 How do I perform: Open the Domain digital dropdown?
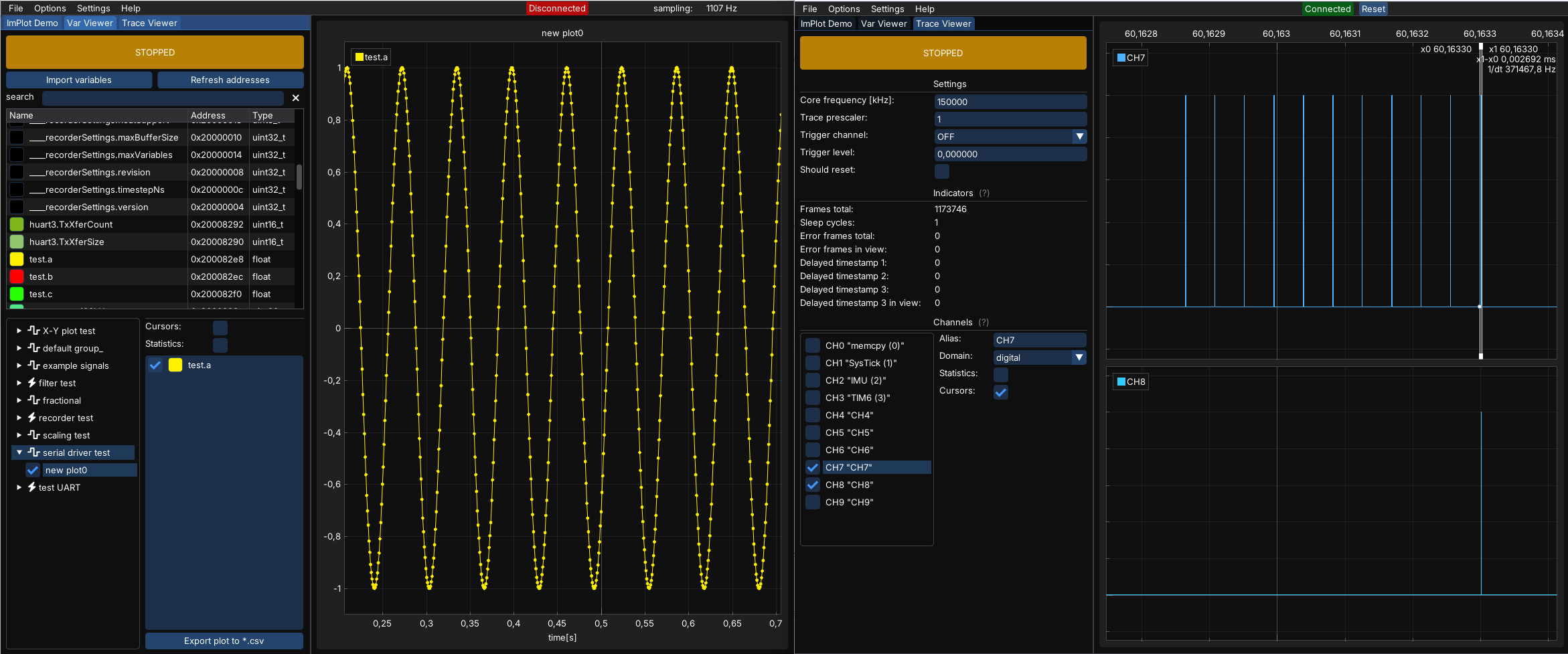tap(1079, 357)
